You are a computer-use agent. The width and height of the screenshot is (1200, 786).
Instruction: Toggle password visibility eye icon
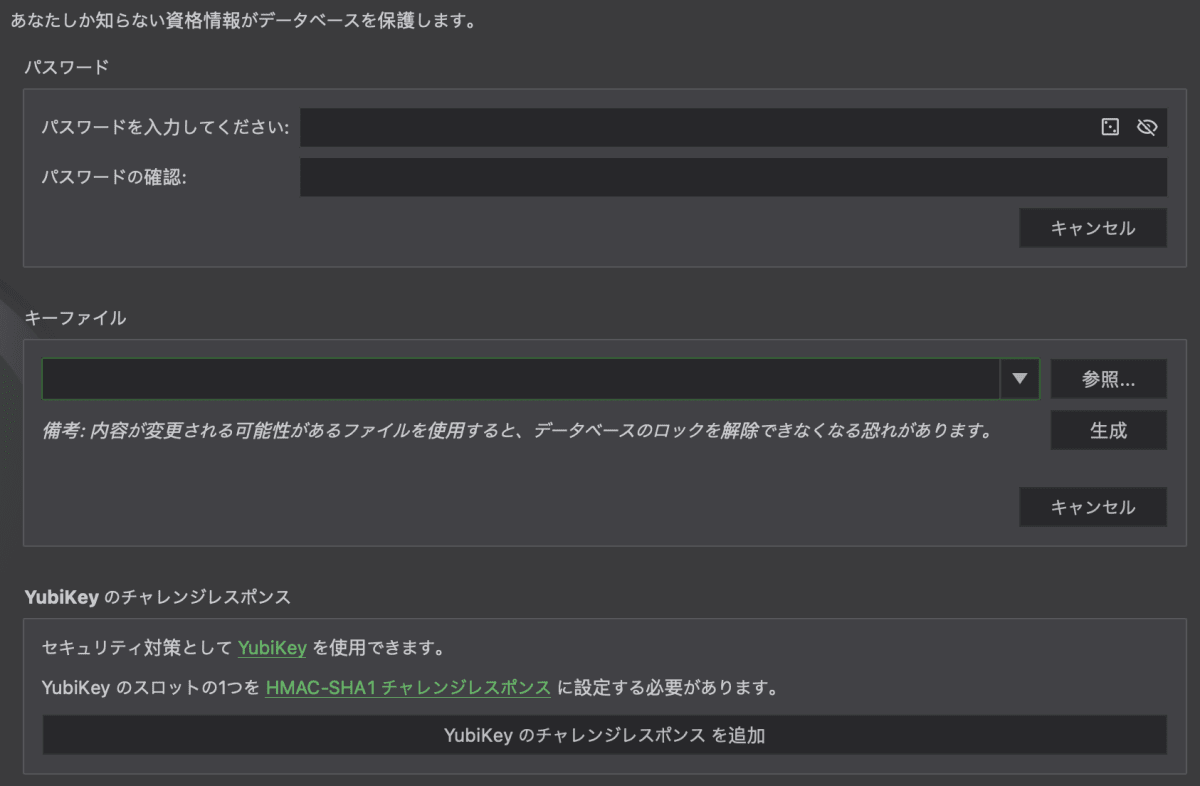coord(1147,127)
